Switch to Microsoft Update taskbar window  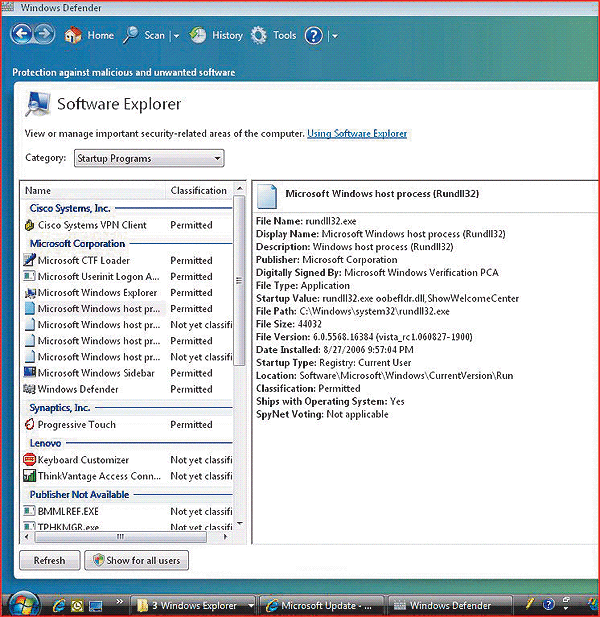tap(320, 605)
